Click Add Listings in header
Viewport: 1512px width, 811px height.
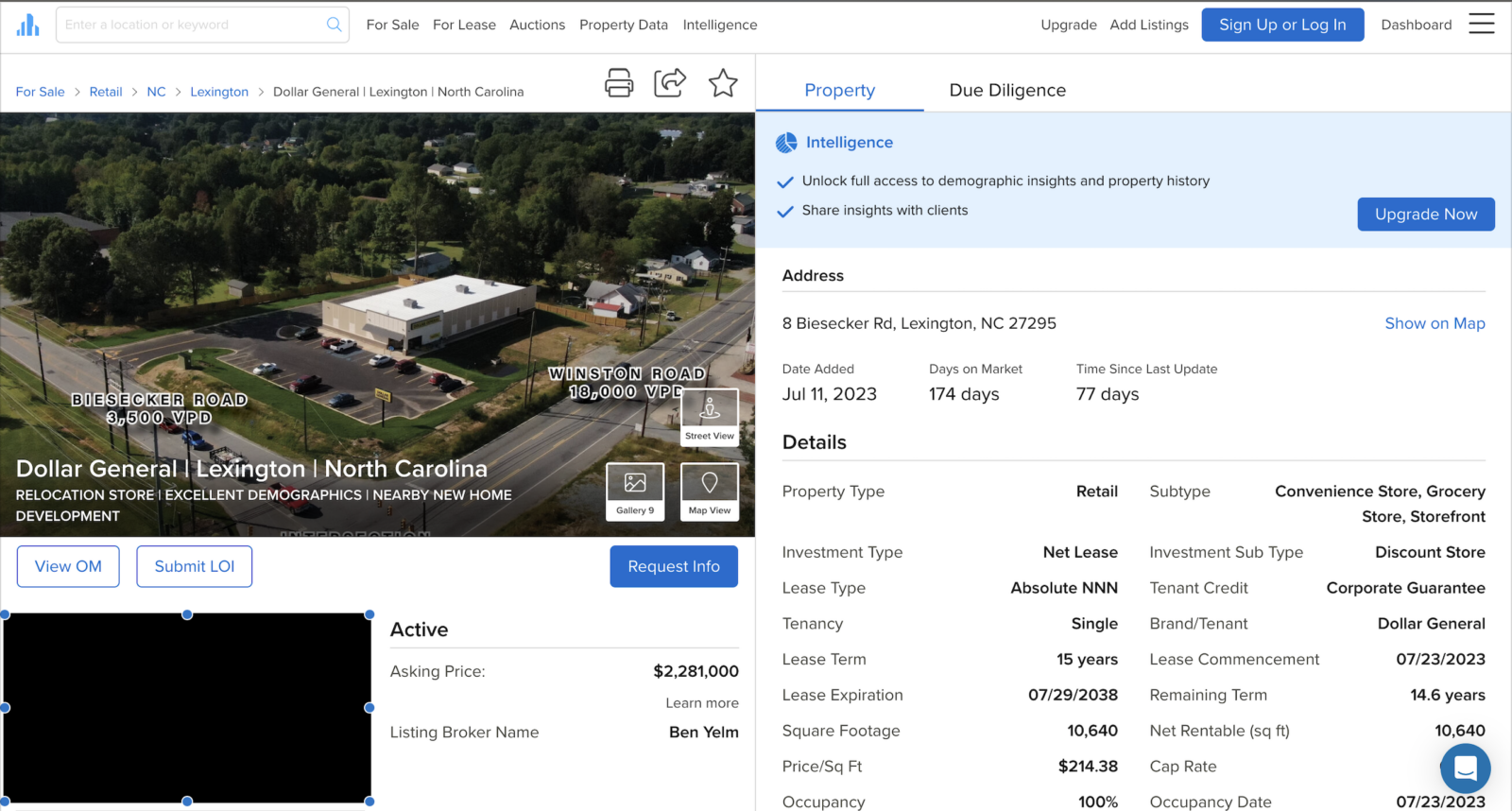tap(1149, 25)
